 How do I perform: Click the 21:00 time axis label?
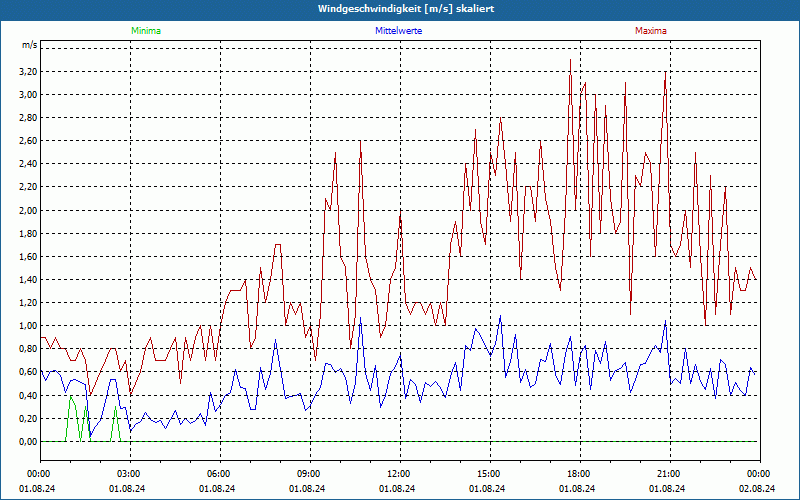pyautogui.click(x=670, y=474)
